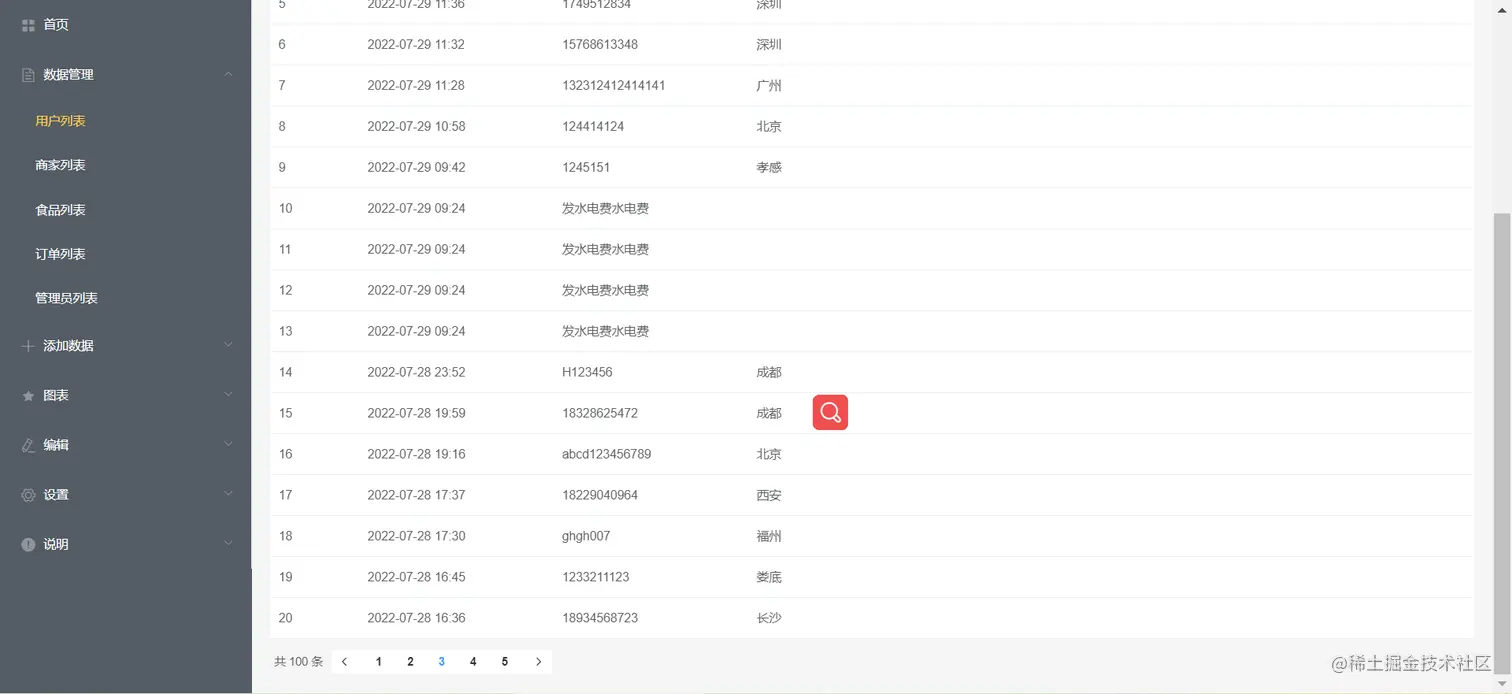Jump to pagination page 1
The height and width of the screenshot is (694, 1512).
pyautogui.click(x=379, y=662)
